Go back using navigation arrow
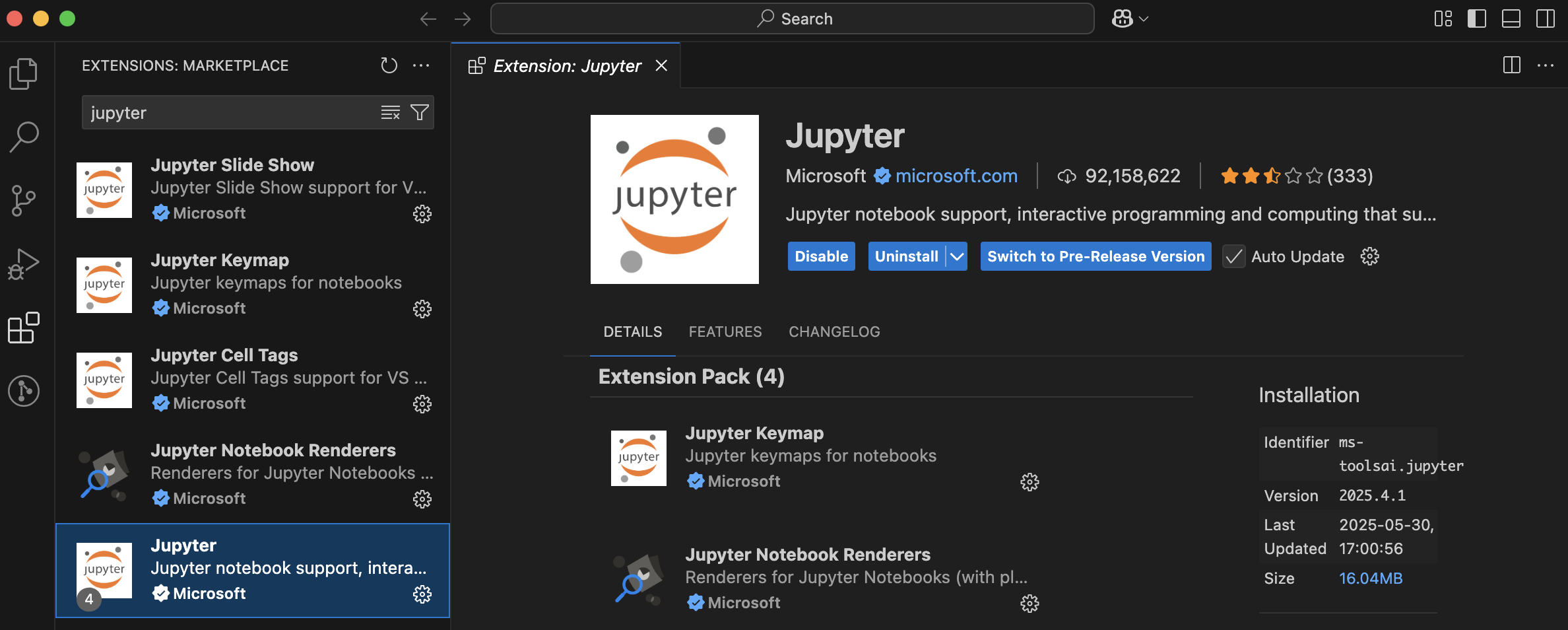 coord(428,19)
